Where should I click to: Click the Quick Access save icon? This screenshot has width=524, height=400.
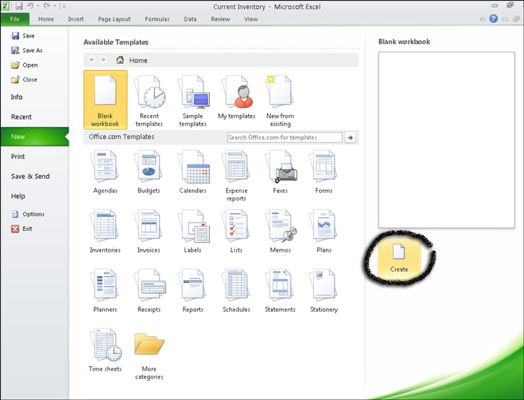19,6
